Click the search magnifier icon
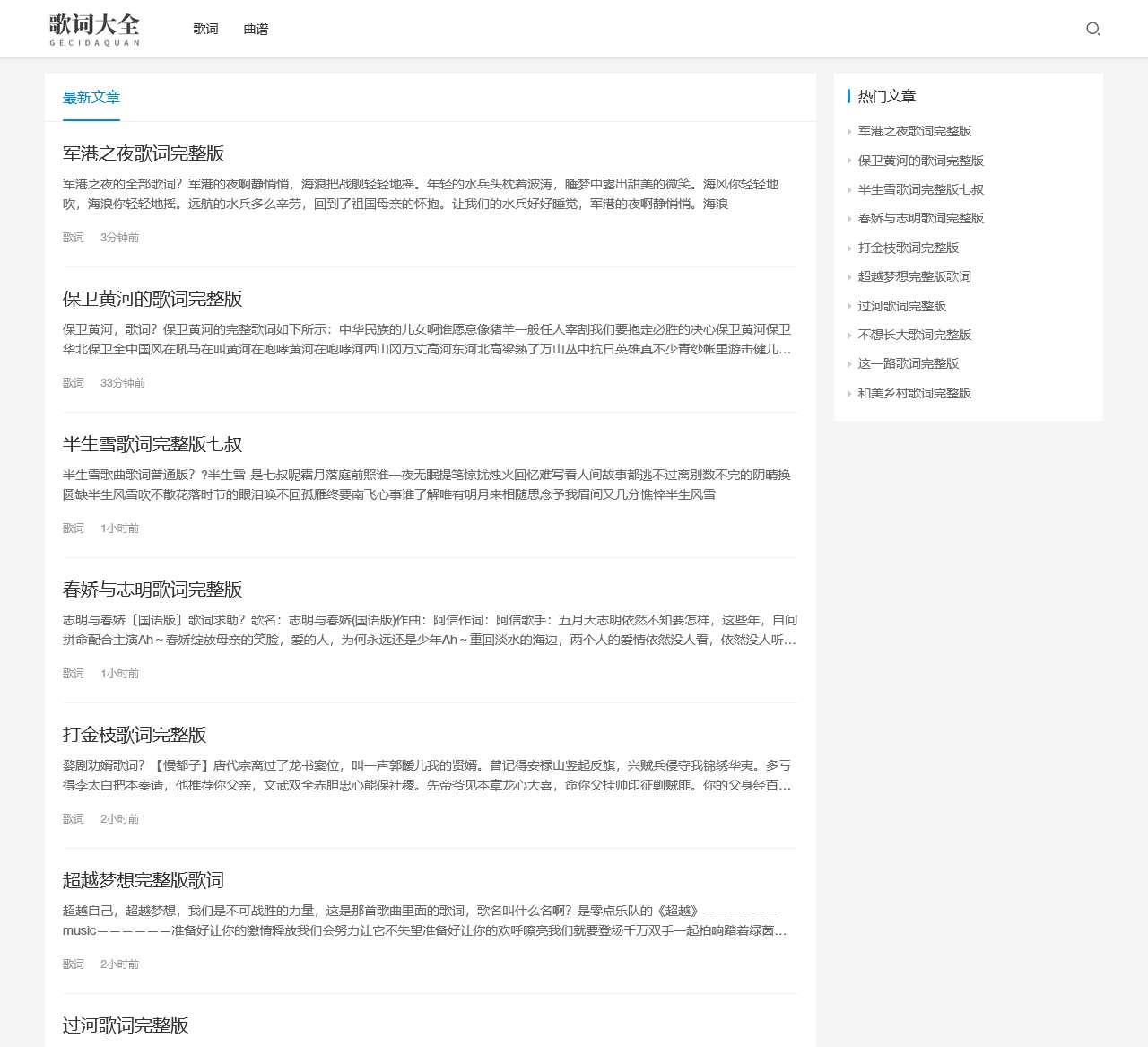Viewport: 1148px width, 1047px height. (1092, 29)
